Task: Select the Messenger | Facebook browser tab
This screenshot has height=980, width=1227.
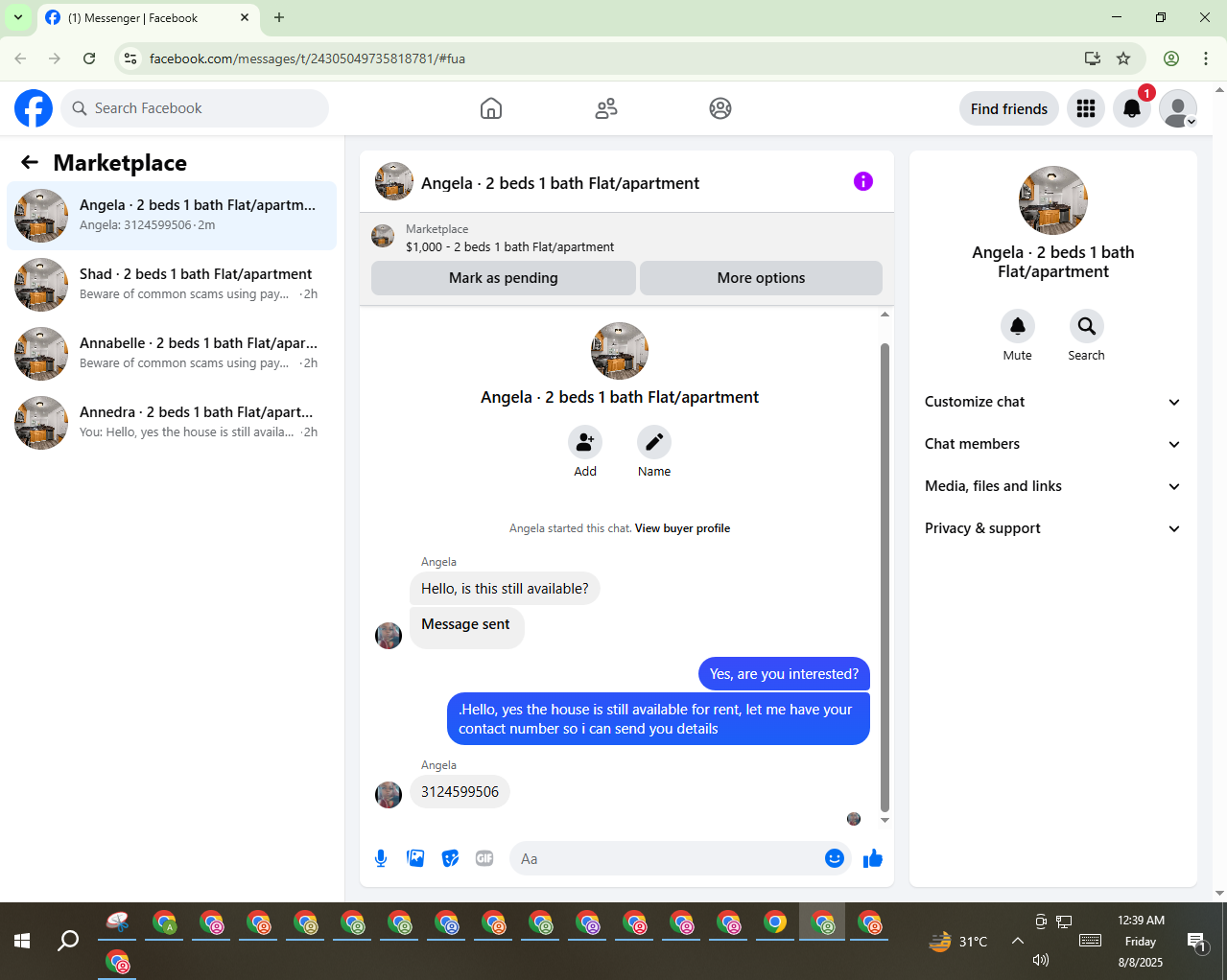Action: point(149,17)
